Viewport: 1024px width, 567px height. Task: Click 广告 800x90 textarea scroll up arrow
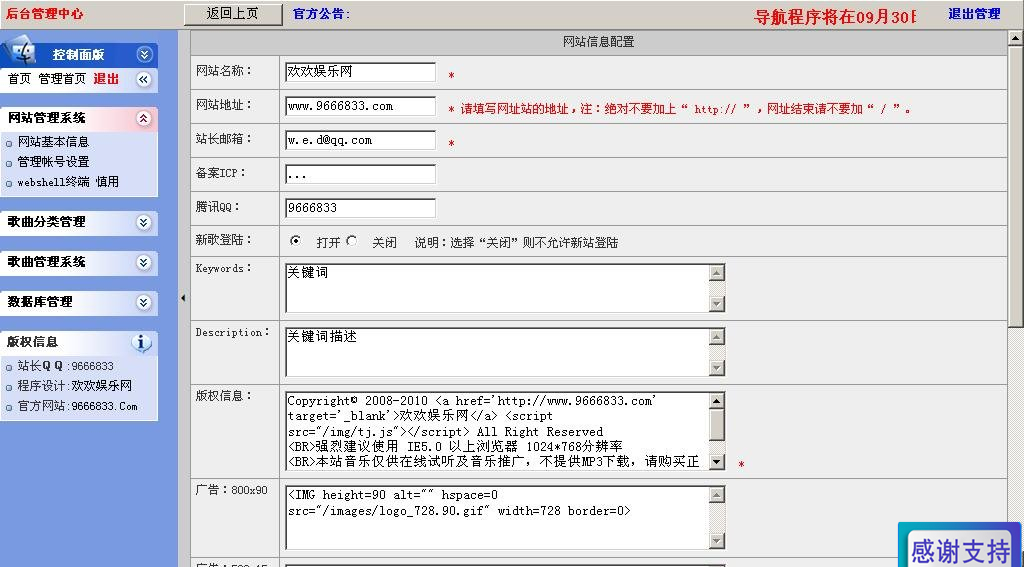tap(717, 494)
